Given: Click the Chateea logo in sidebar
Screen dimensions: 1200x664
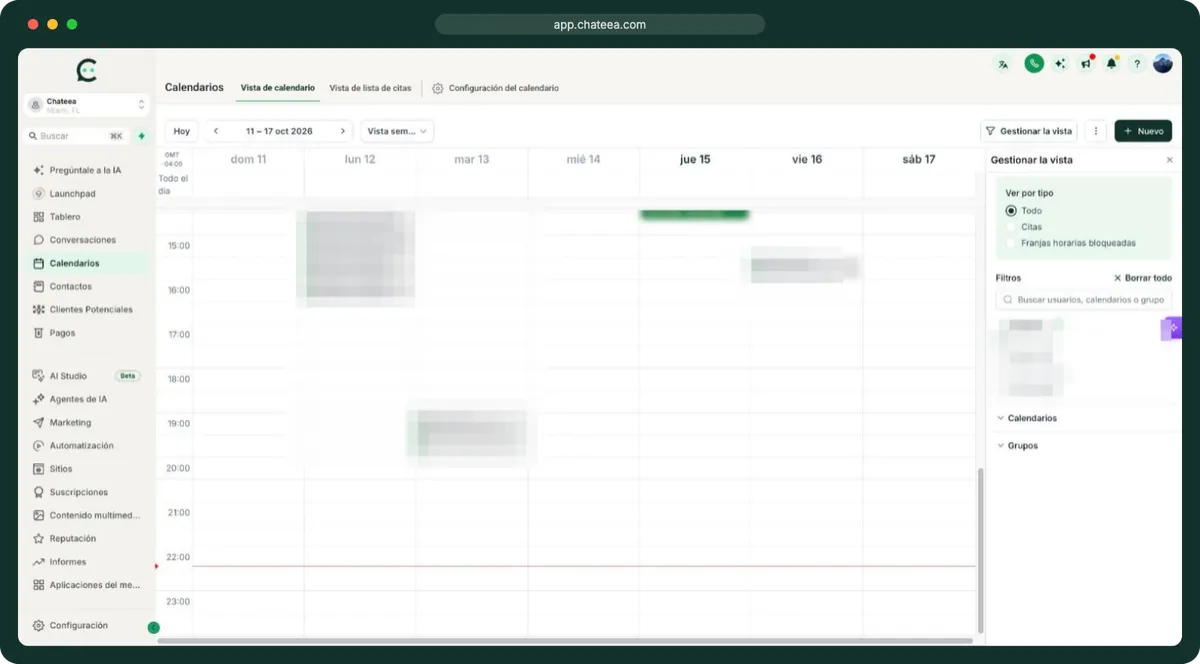Looking at the screenshot, I should (x=87, y=70).
